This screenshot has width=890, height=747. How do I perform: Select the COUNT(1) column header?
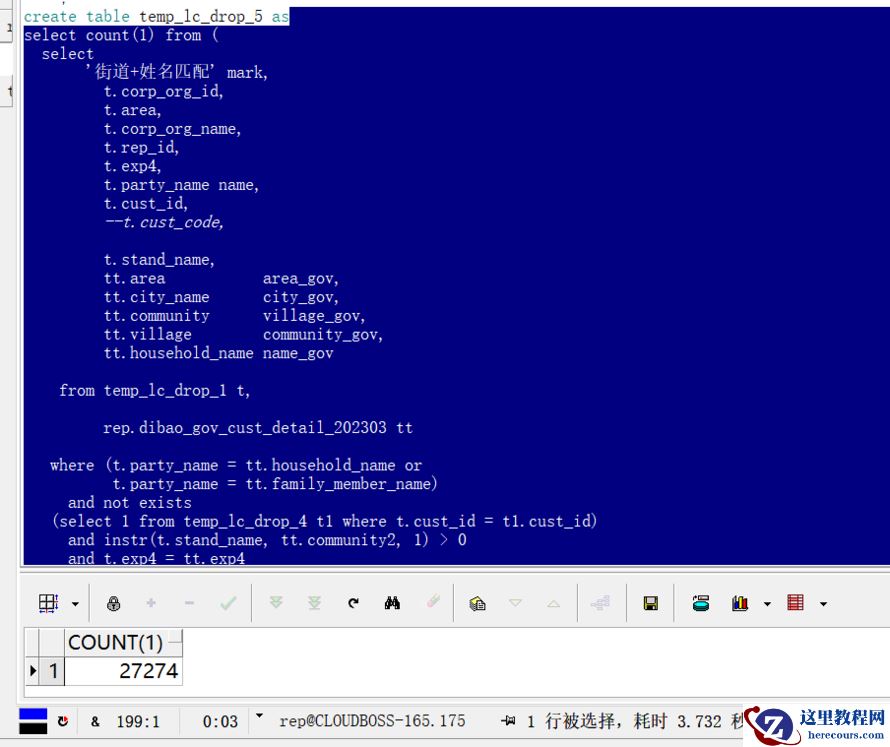coord(118,642)
